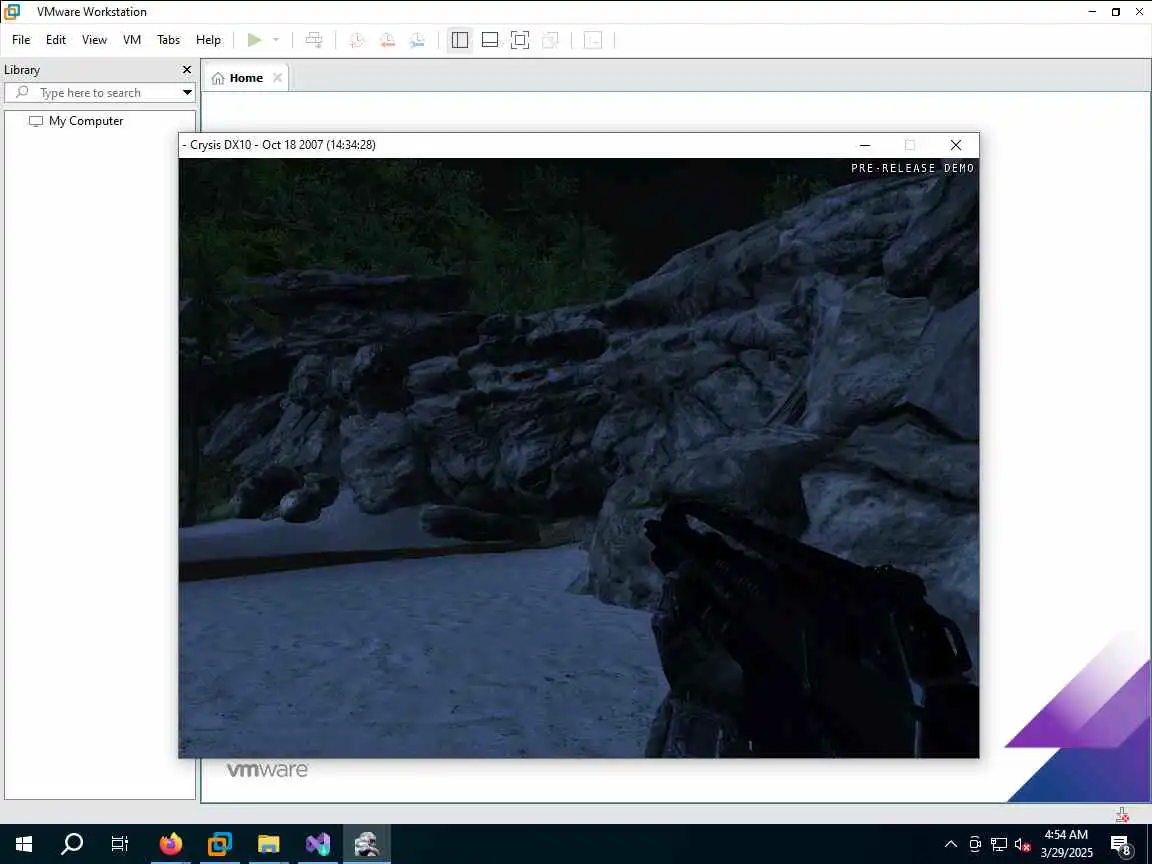
Task: Open the taskbar clock showing 4:54 AM
Action: (x=1067, y=844)
